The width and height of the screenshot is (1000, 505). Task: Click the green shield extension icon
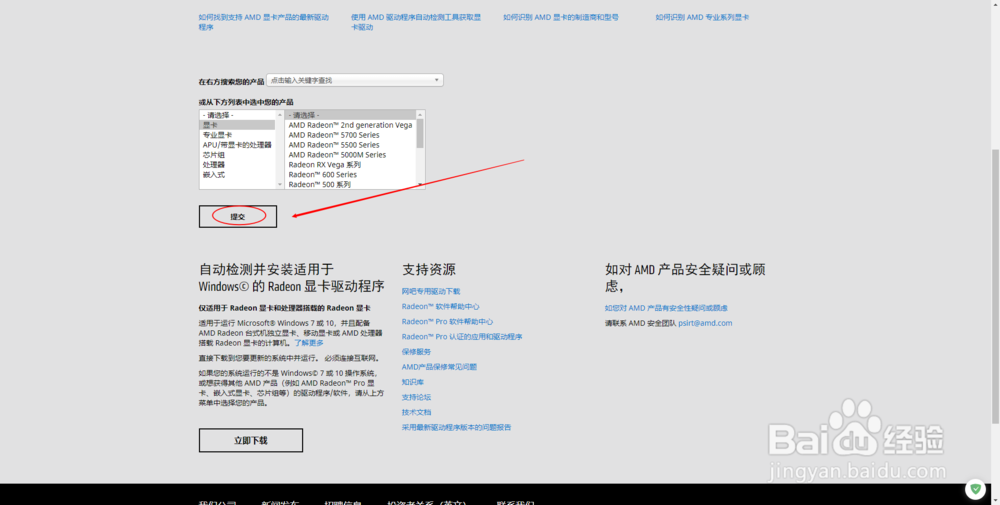(x=974, y=490)
